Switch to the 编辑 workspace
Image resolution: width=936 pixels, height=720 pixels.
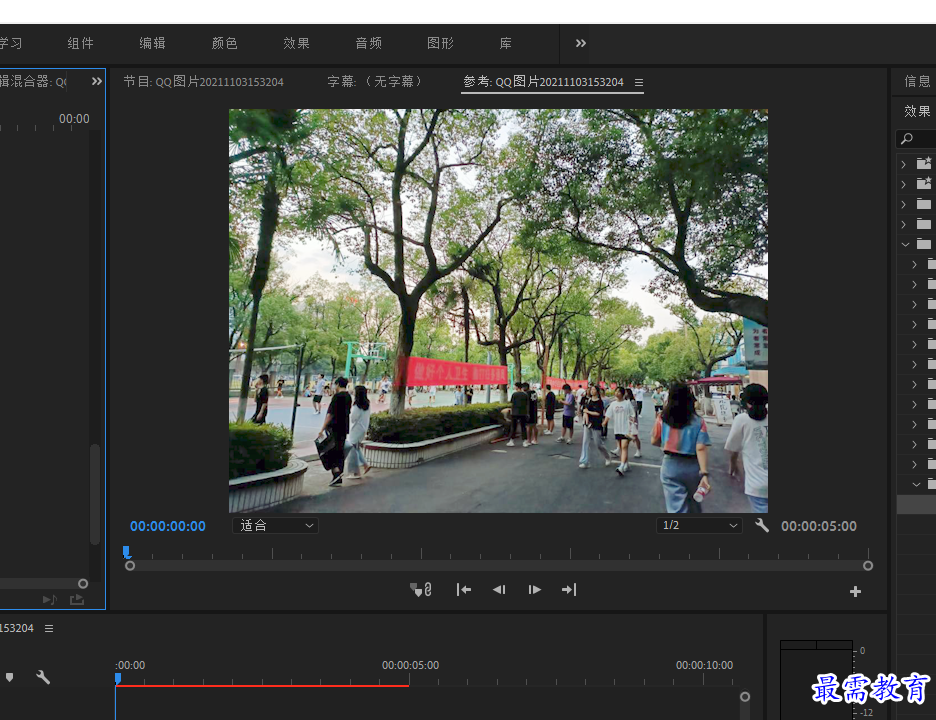(152, 43)
